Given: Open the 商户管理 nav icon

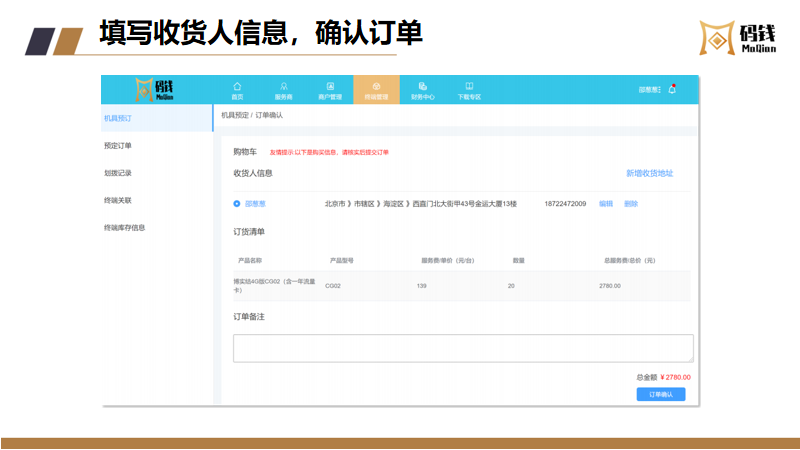Looking at the screenshot, I should pyautogui.click(x=330, y=86).
